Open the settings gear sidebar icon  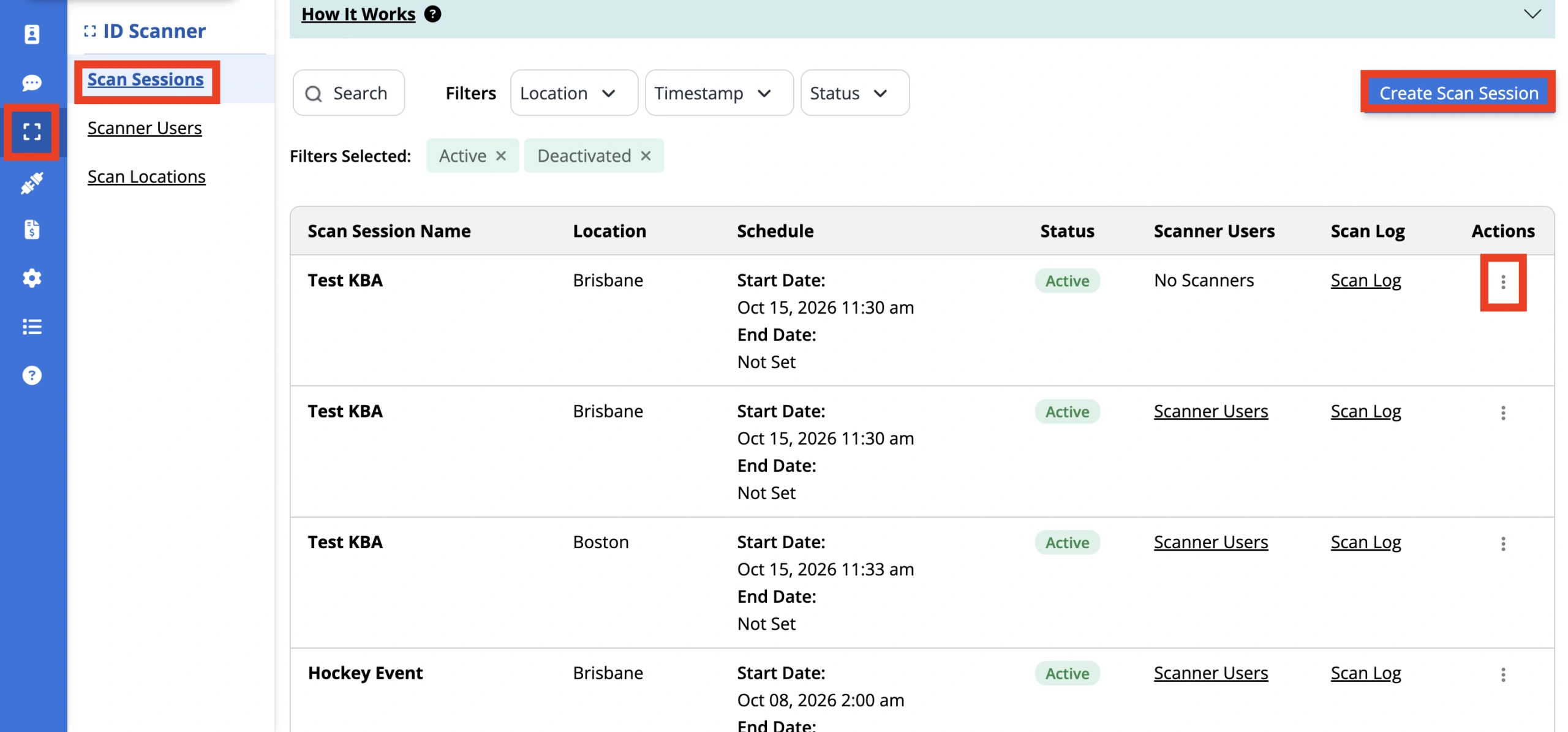[32, 278]
